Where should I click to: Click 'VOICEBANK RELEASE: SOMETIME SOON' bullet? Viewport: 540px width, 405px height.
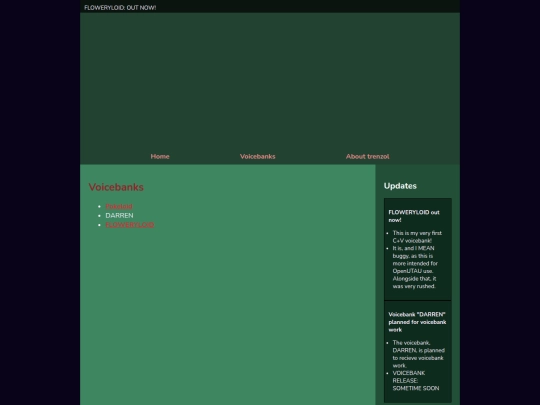416,381
